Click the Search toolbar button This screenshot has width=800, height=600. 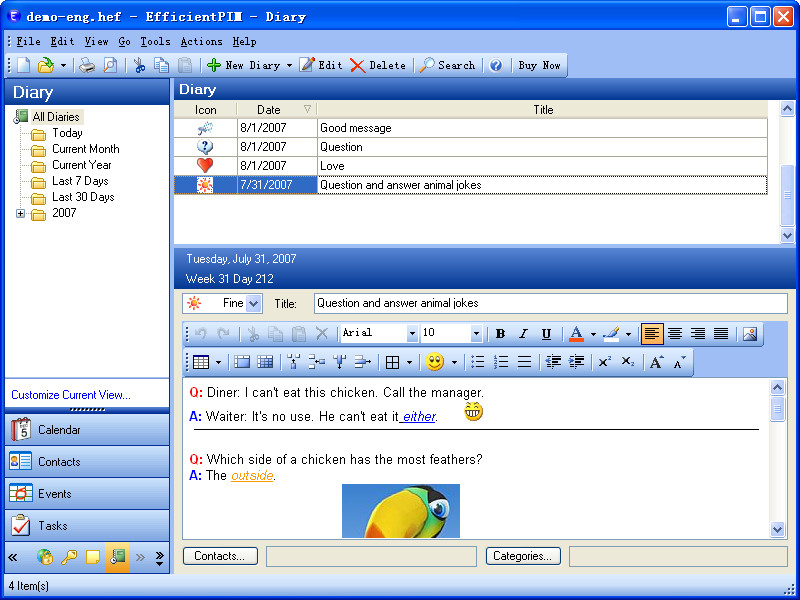click(x=447, y=65)
